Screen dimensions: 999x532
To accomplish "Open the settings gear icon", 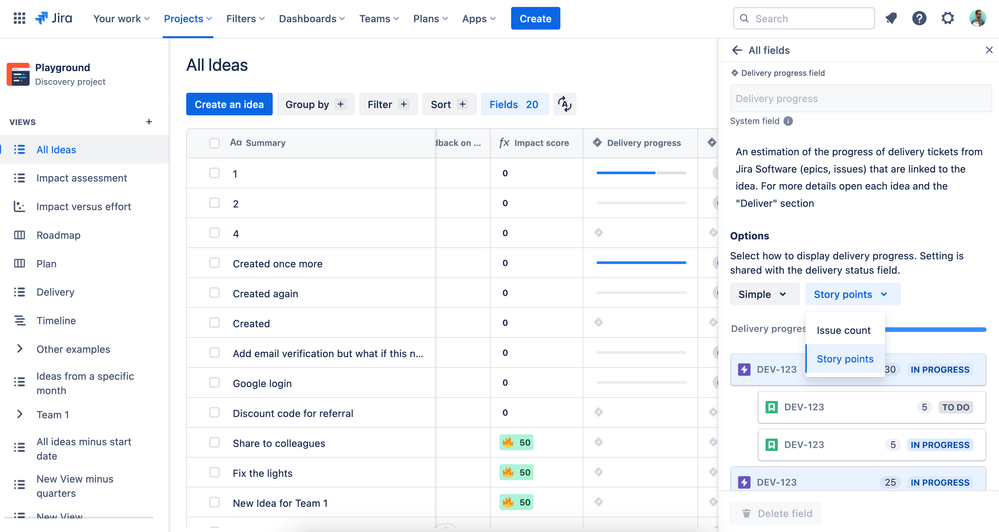I will pos(947,18).
